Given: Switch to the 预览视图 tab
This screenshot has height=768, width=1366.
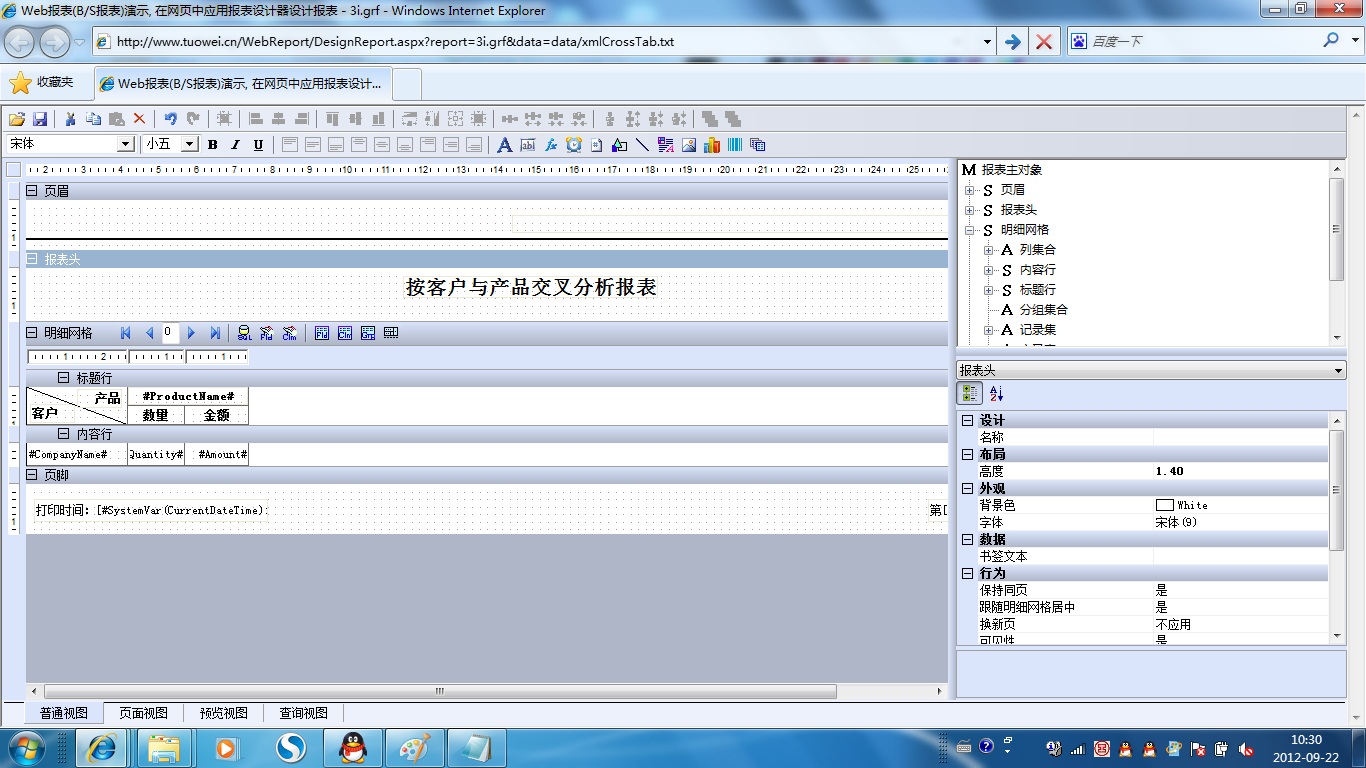Looking at the screenshot, I should 223,713.
